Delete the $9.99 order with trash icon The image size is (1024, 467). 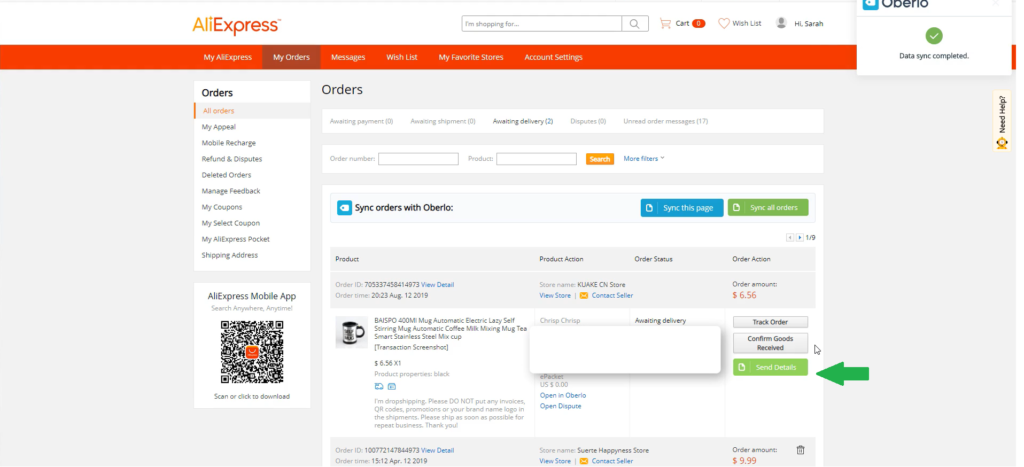[x=801, y=450]
